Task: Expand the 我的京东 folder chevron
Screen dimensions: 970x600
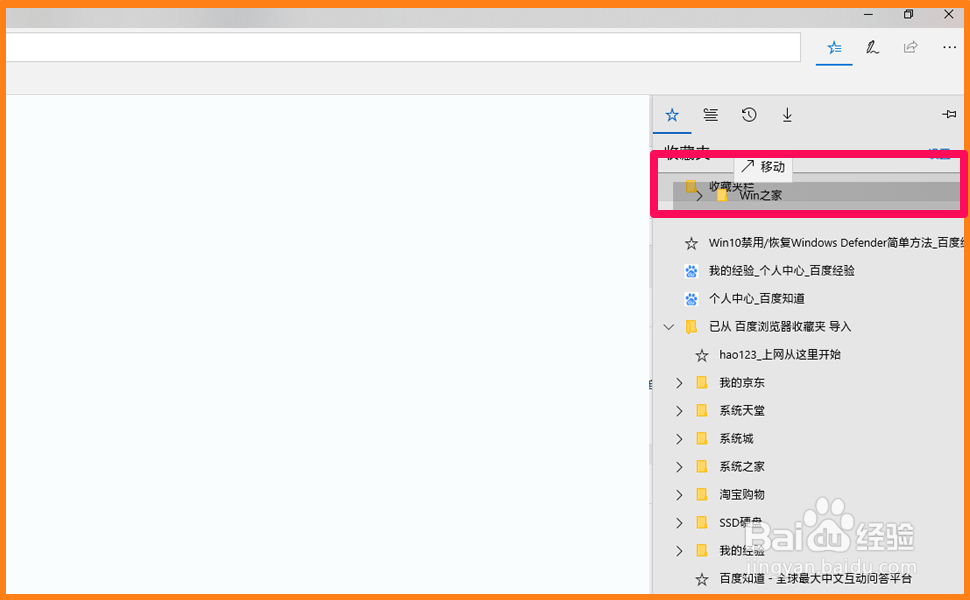Action: point(679,383)
